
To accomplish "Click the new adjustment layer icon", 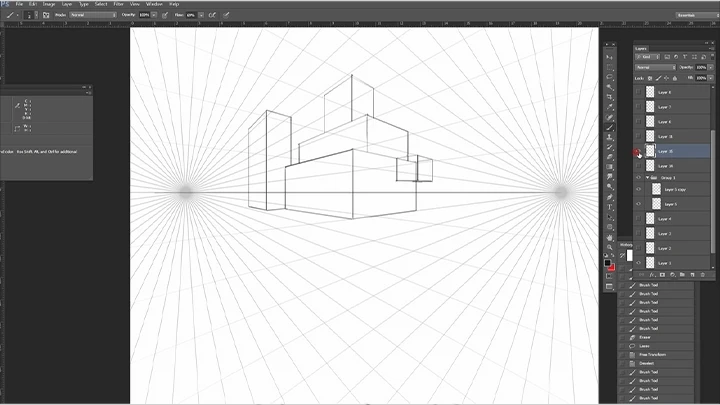I will [x=672, y=275].
